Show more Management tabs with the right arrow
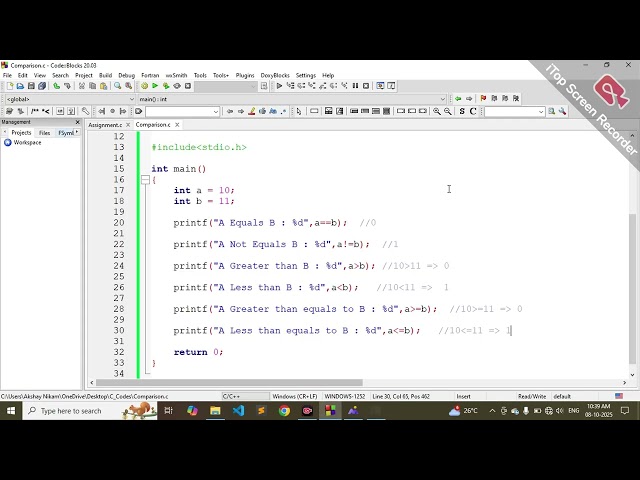This screenshot has height=480, width=640. (x=77, y=132)
